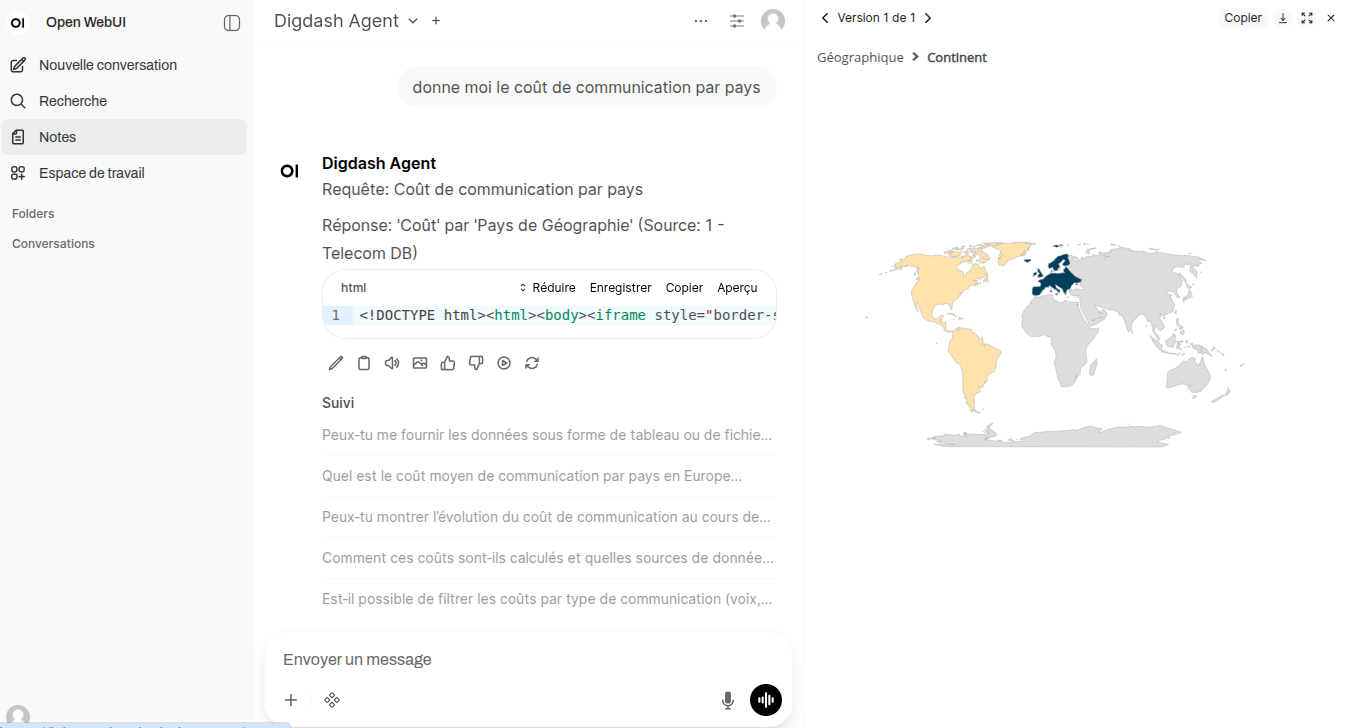
Task: Add another model with plus icon
Action: (436, 21)
